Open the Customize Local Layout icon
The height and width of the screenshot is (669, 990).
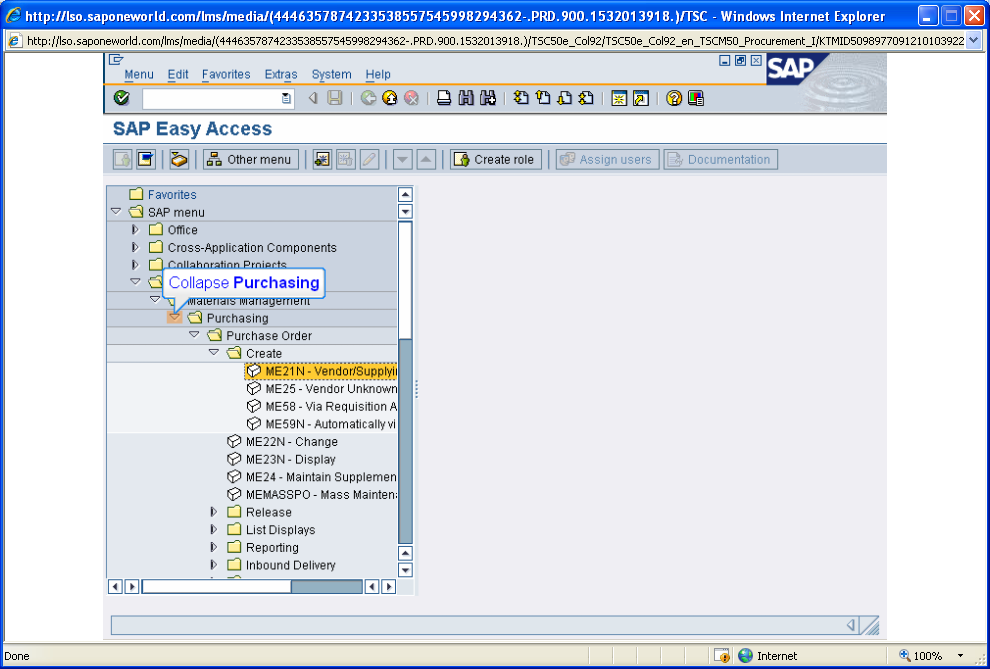pos(696,98)
